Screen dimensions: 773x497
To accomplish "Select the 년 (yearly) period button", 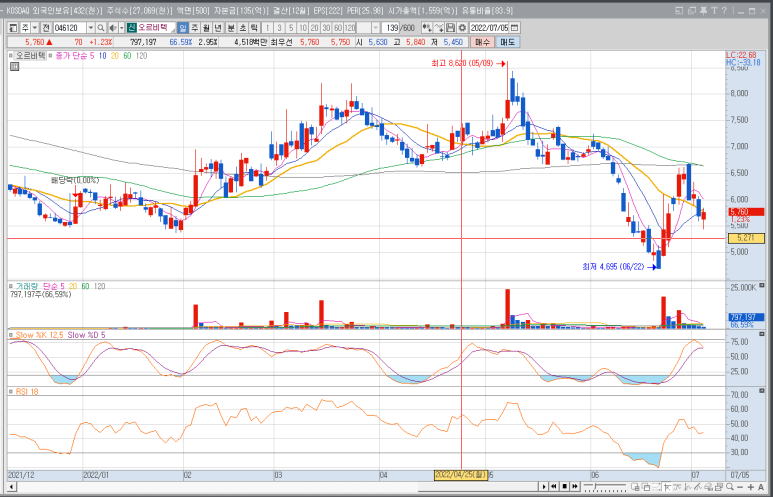I will (218, 28).
